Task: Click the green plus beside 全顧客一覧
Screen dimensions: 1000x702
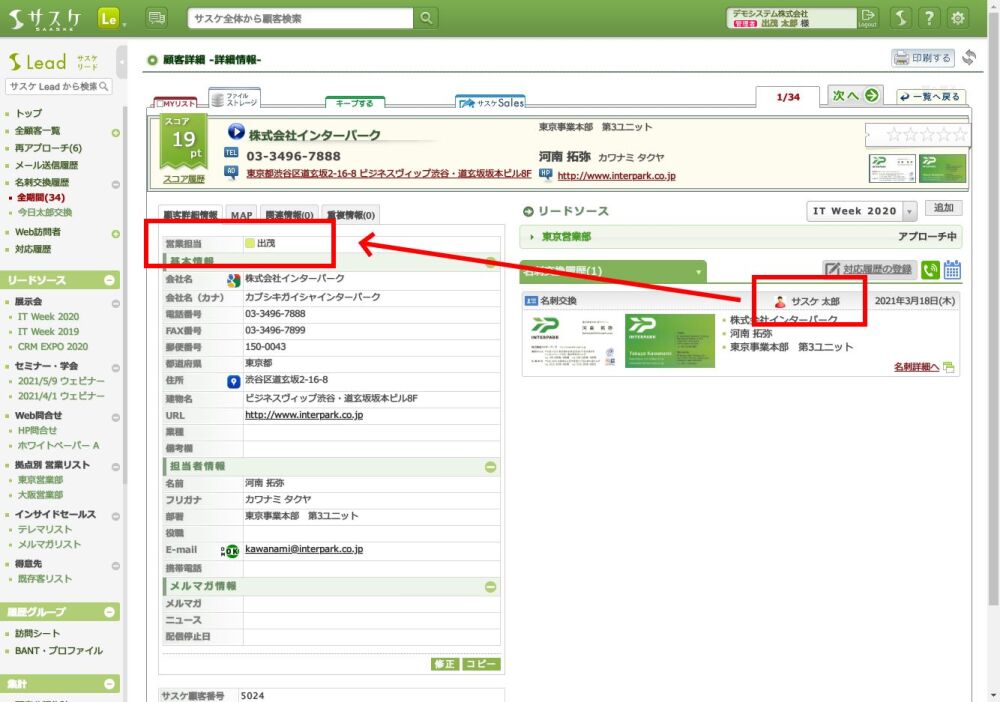Action: [115, 133]
